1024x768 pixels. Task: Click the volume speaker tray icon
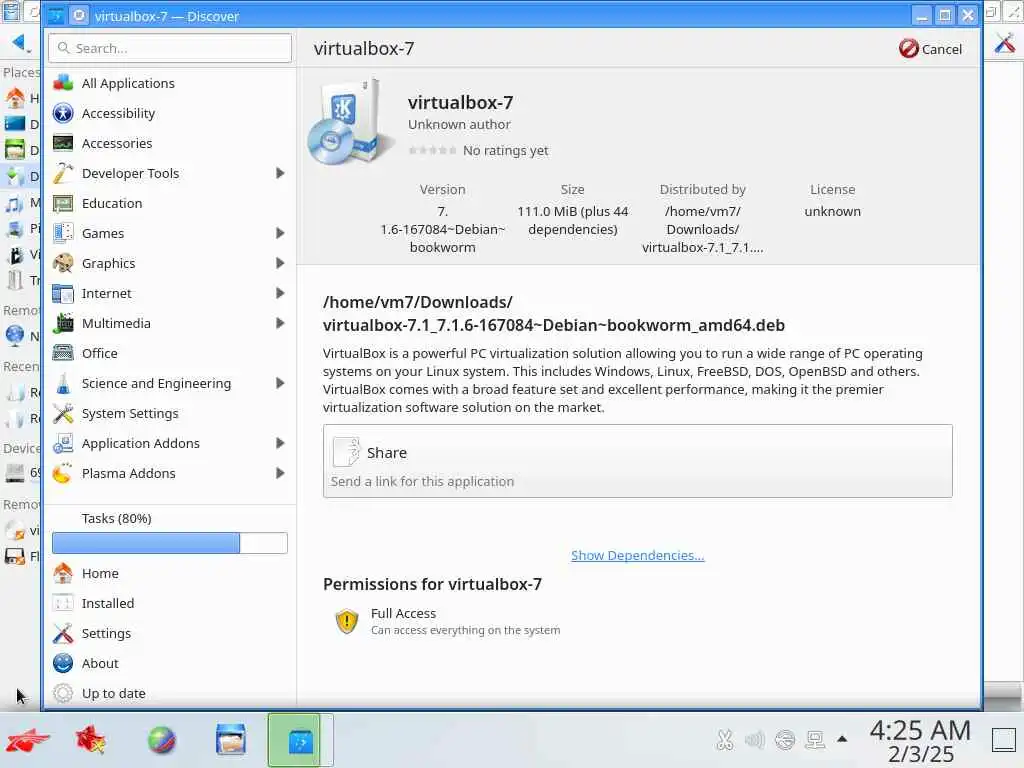tap(754, 739)
